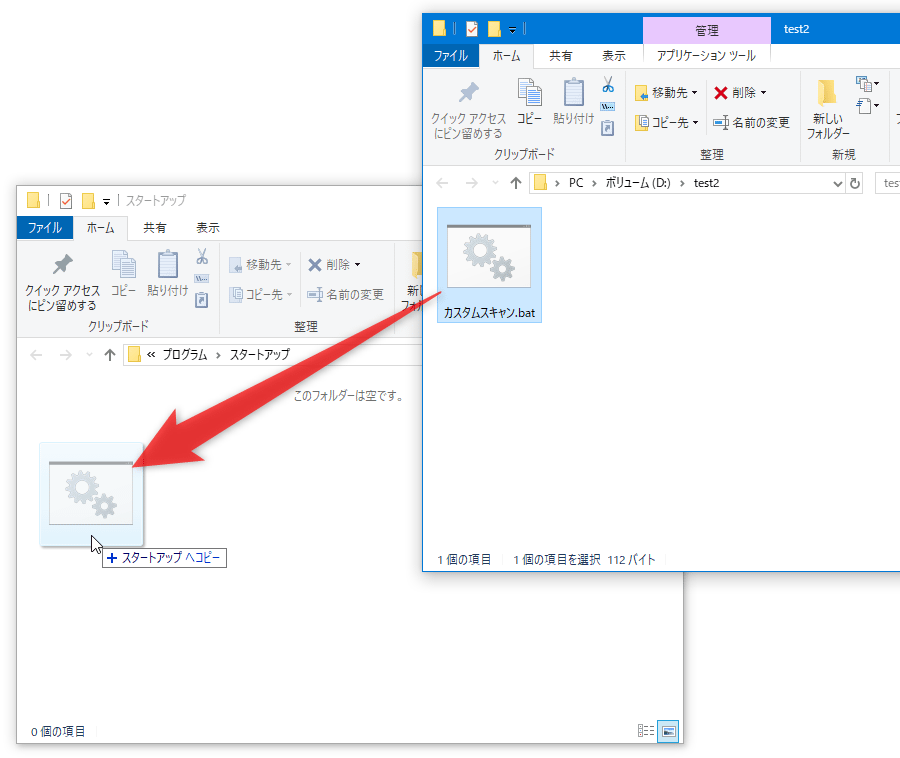Click Paste shortcut icon in test2 window
900x758 pixels.
[608, 127]
